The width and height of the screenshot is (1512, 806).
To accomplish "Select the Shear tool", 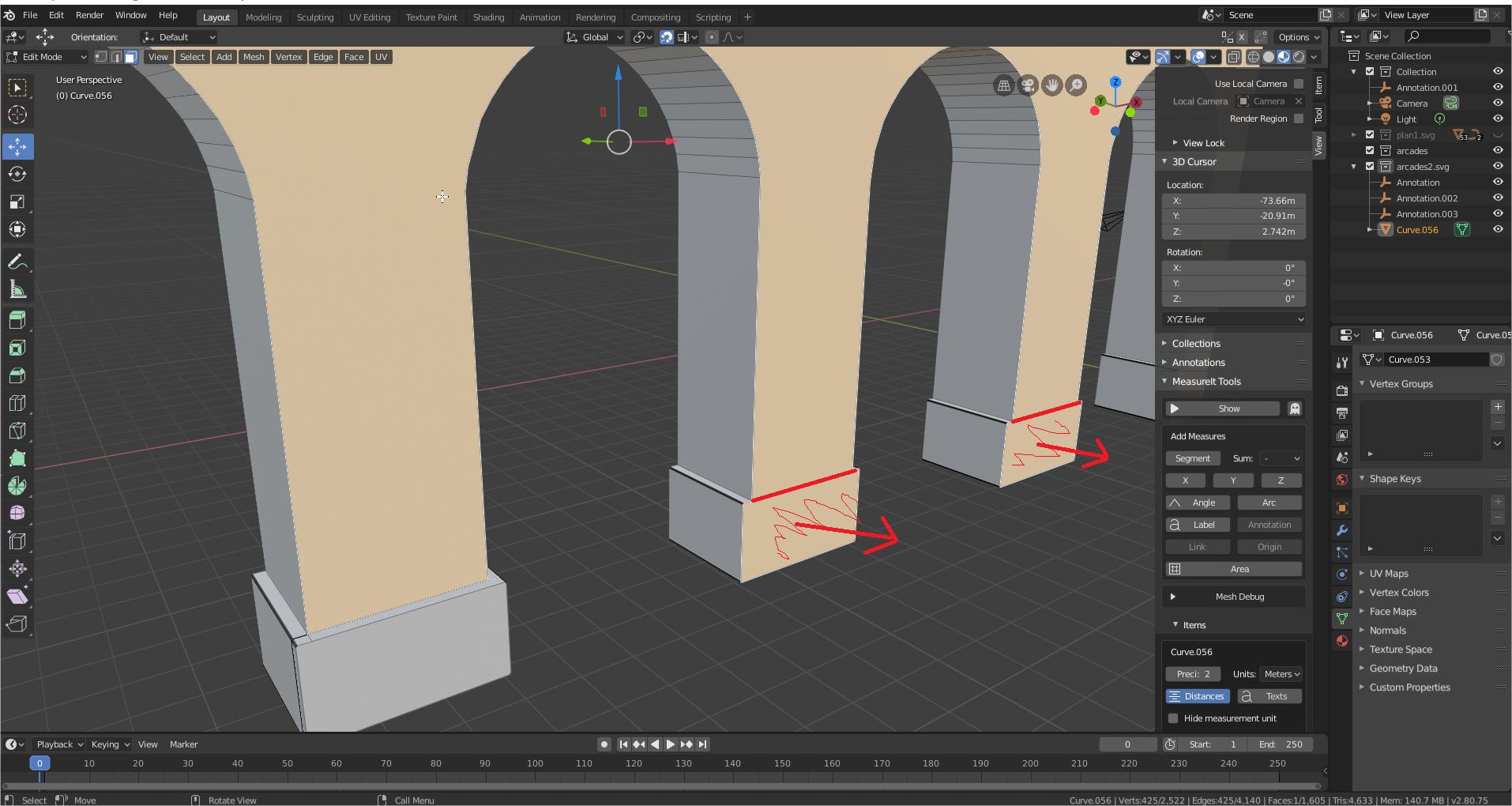I will [17, 597].
